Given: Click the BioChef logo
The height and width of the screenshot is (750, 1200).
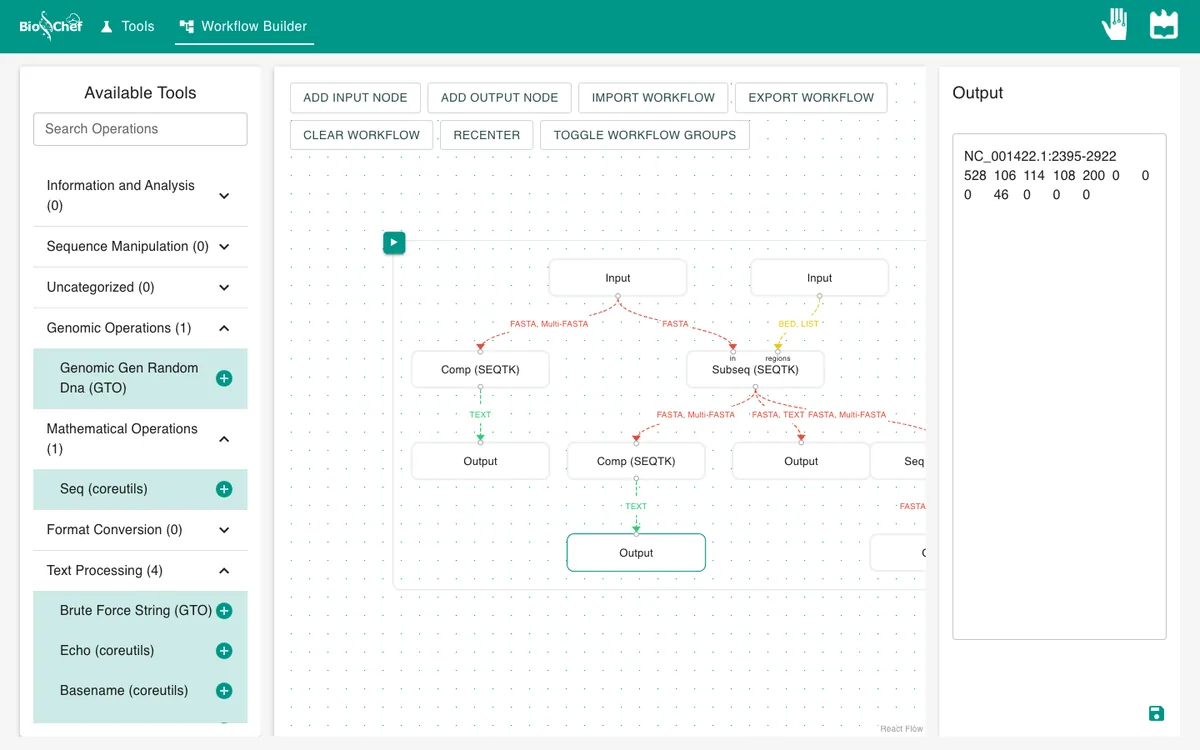Looking at the screenshot, I should pos(51,26).
